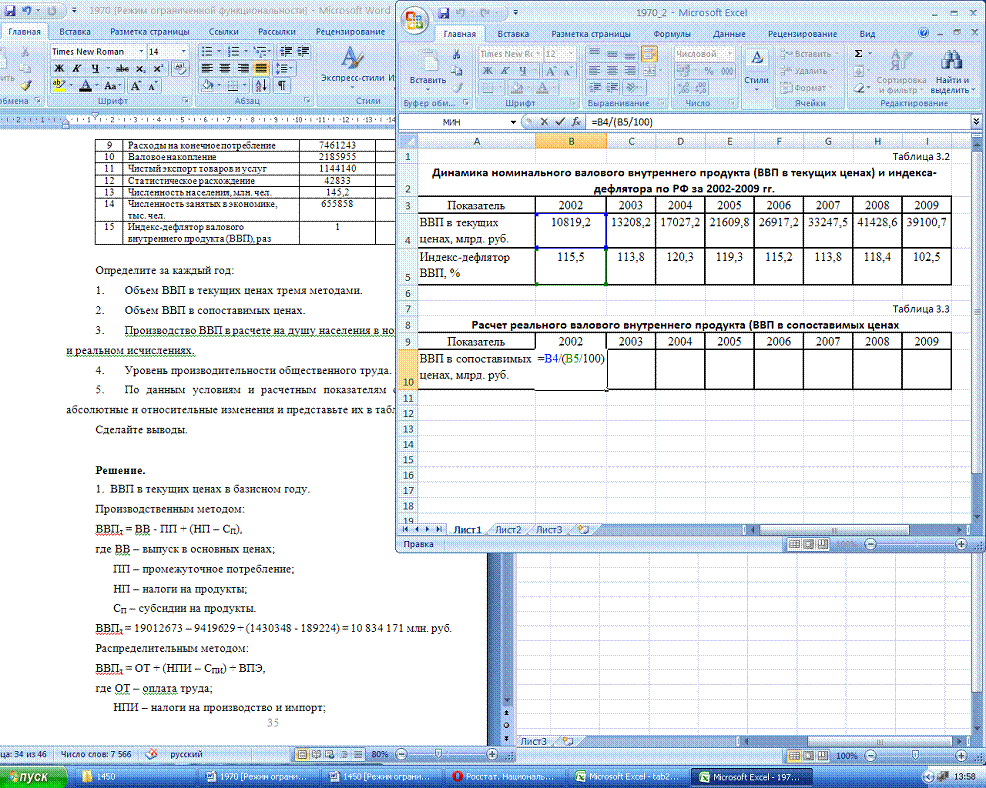Cancel formula entry with the X icon
The image size is (986, 788).
(x=545, y=121)
